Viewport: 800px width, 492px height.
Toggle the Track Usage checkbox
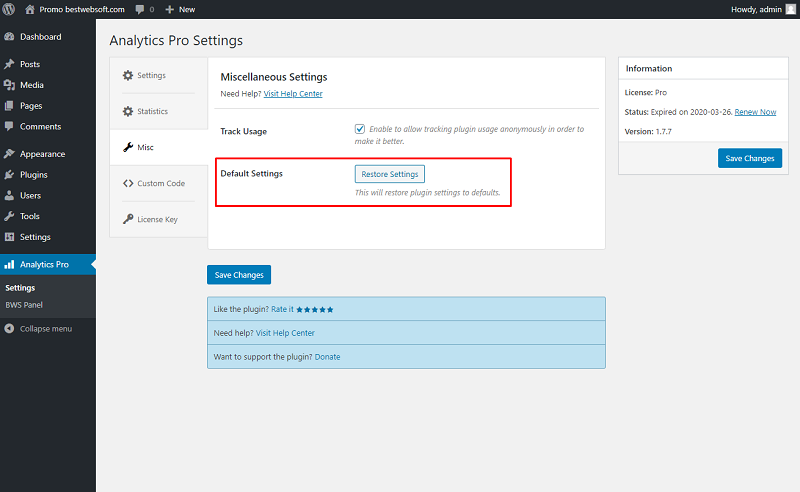(360, 129)
